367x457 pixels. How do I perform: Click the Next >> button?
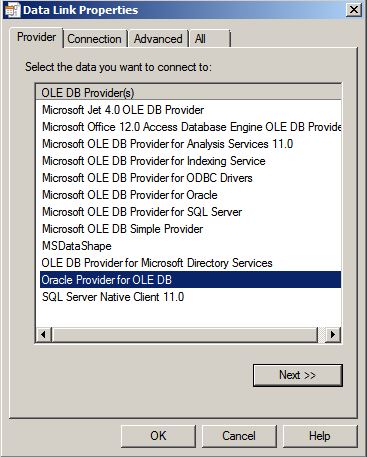pyautogui.click(x=298, y=375)
